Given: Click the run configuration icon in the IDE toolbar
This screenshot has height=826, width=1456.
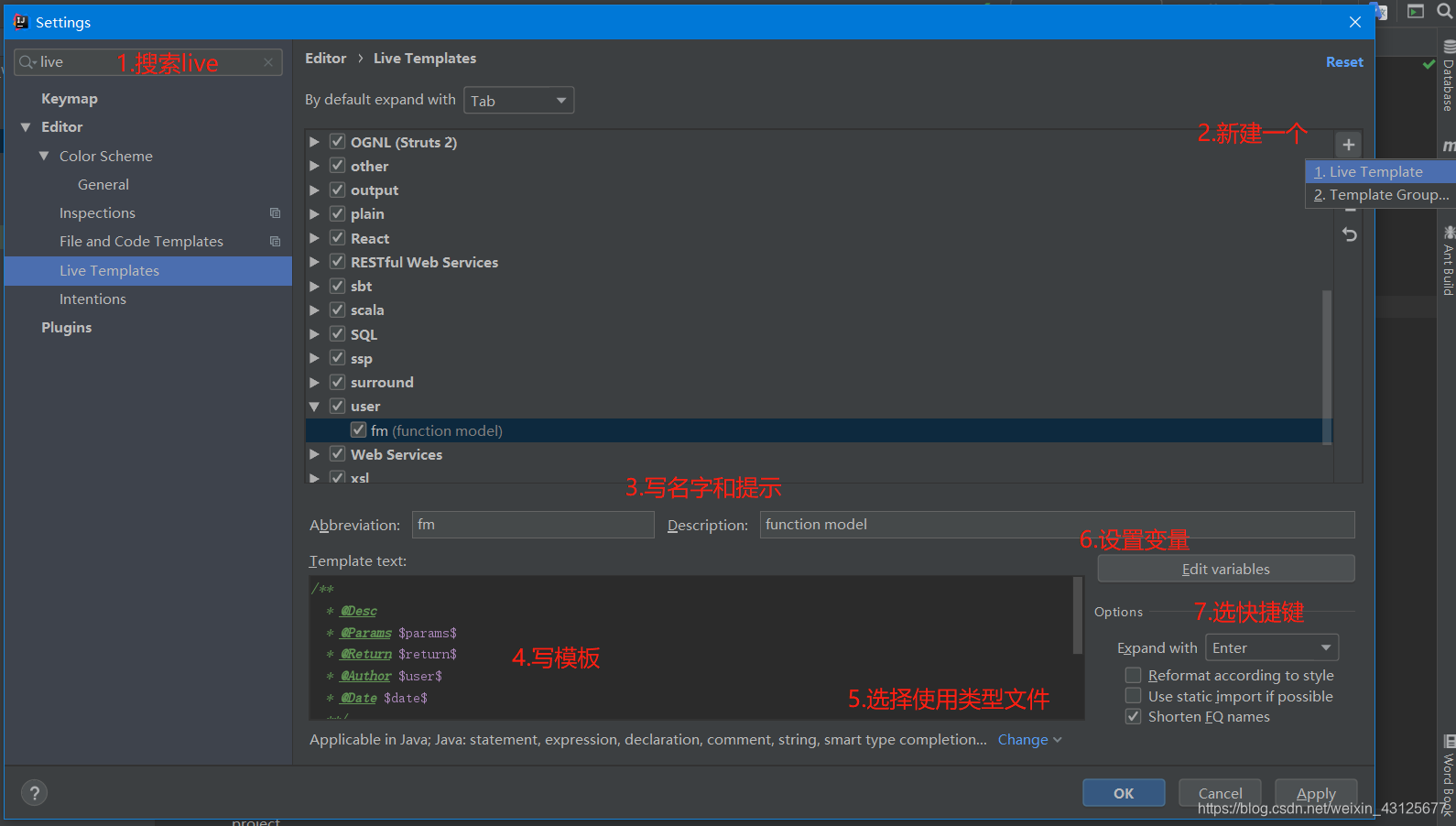Looking at the screenshot, I should tap(1416, 11).
